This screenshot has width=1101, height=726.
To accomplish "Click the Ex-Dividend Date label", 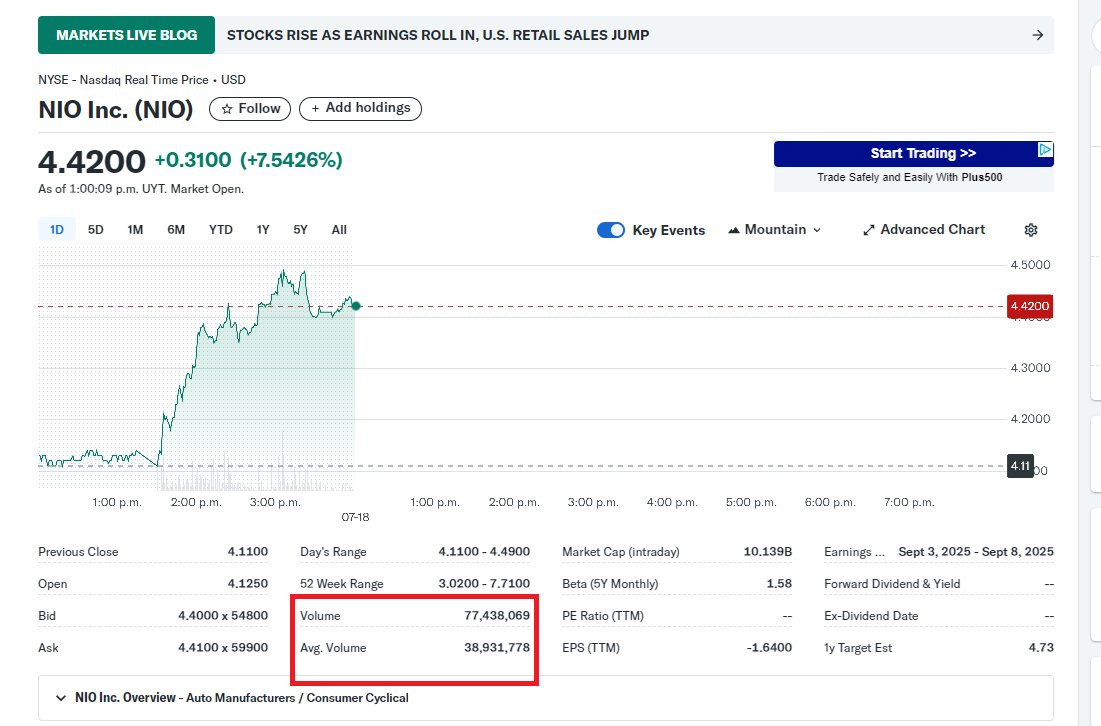I will [x=871, y=616].
